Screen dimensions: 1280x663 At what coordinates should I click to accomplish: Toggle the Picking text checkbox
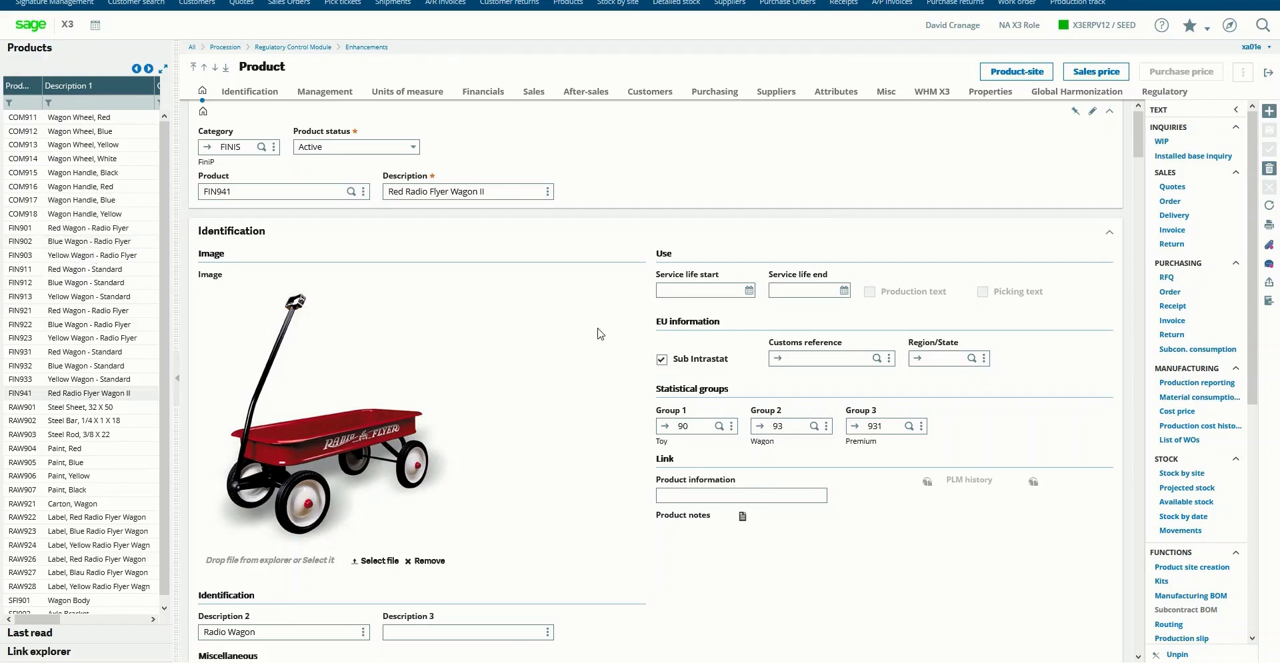coord(982,292)
